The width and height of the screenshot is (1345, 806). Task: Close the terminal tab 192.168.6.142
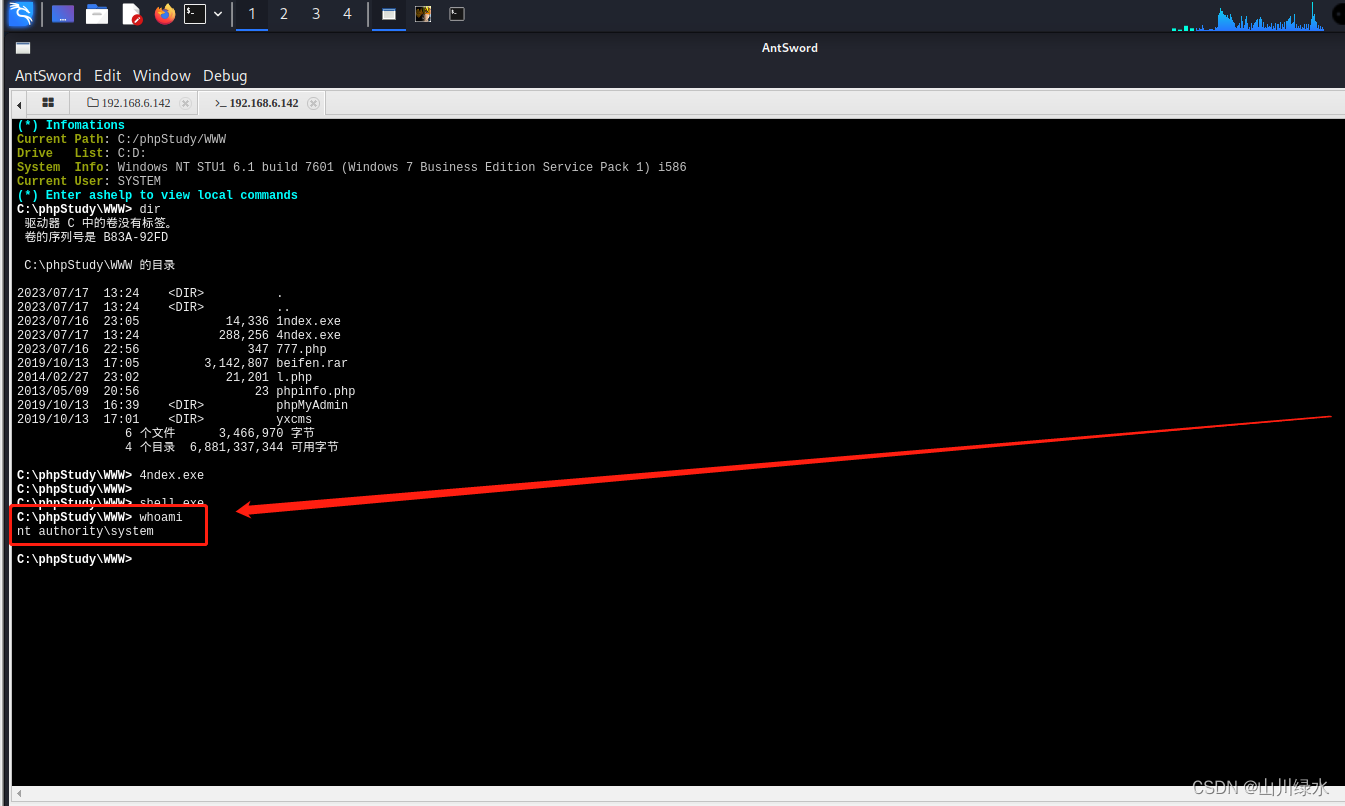click(313, 103)
